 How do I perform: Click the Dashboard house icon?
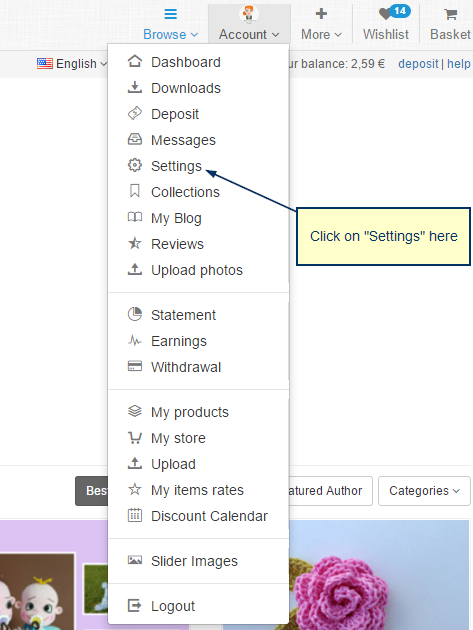click(135, 62)
